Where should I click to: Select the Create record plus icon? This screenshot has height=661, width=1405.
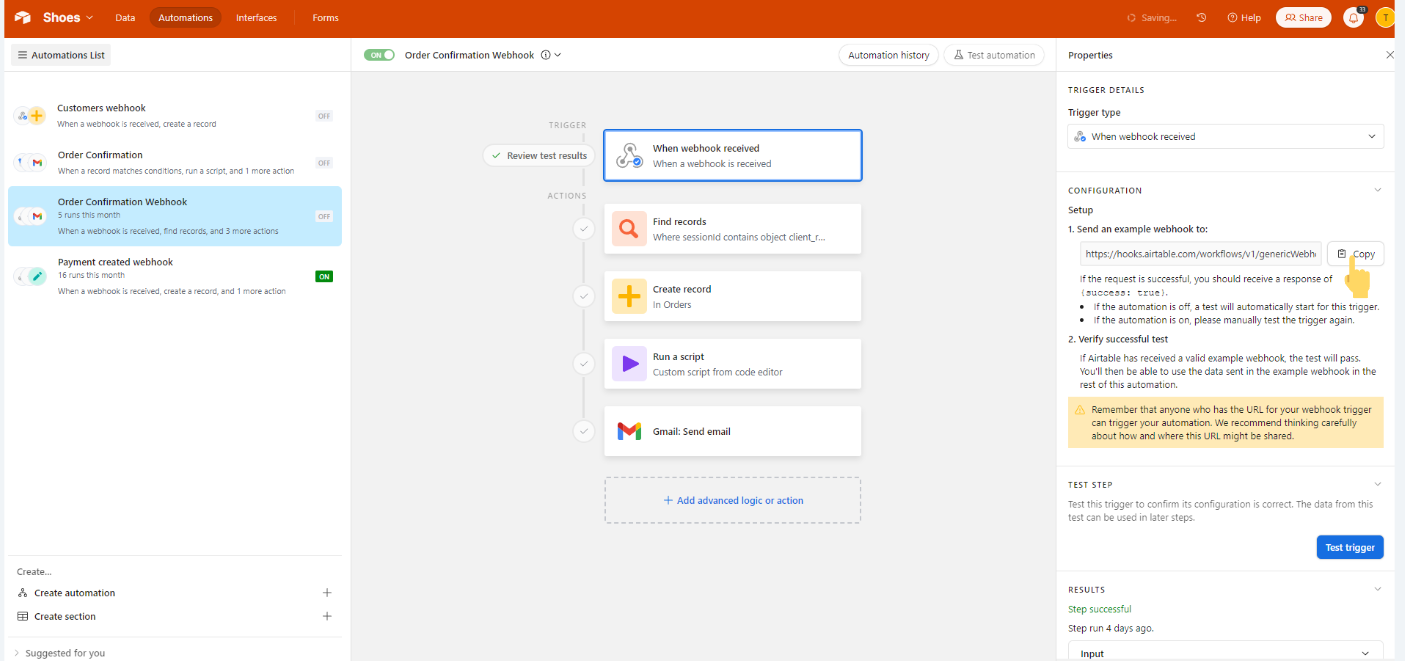point(629,296)
